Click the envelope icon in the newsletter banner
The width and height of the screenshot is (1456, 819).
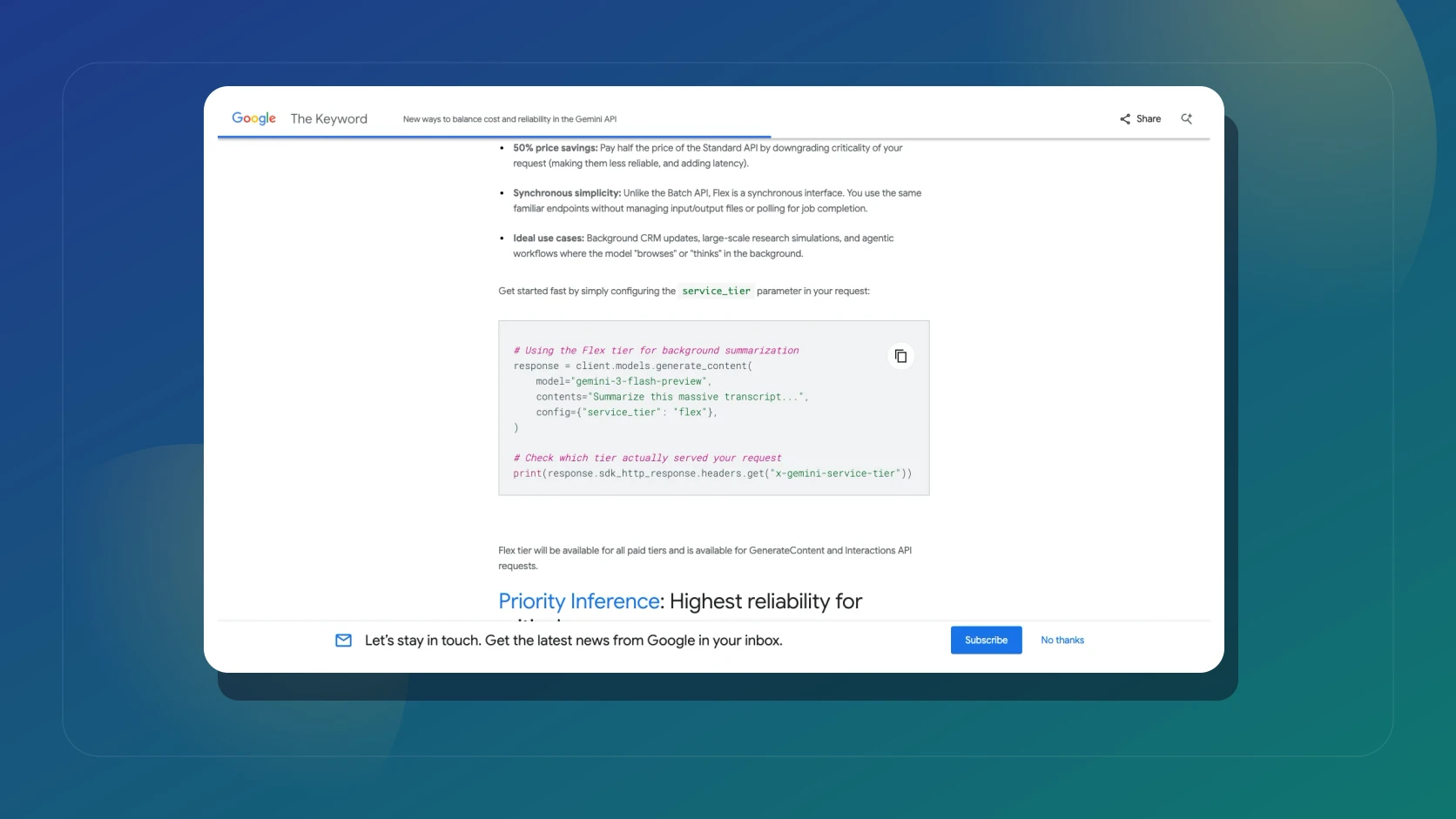pyautogui.click(x=344, y=641)
